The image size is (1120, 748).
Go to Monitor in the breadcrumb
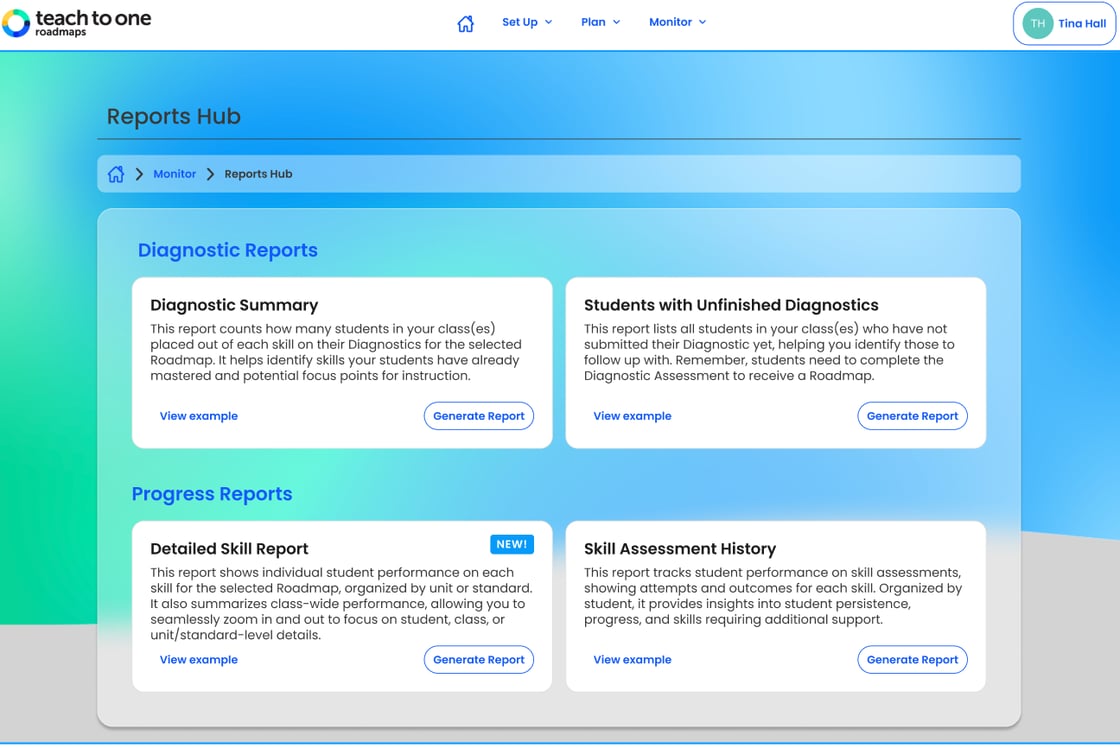(x=174, y=174)
